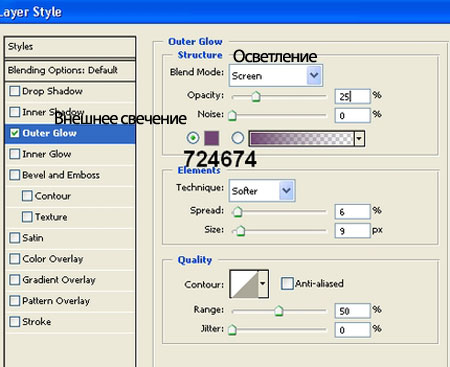Enable the Drop Shadow checkbox
Screen dimensions: 450x367
pyautogui.click(x=15, y=91)
